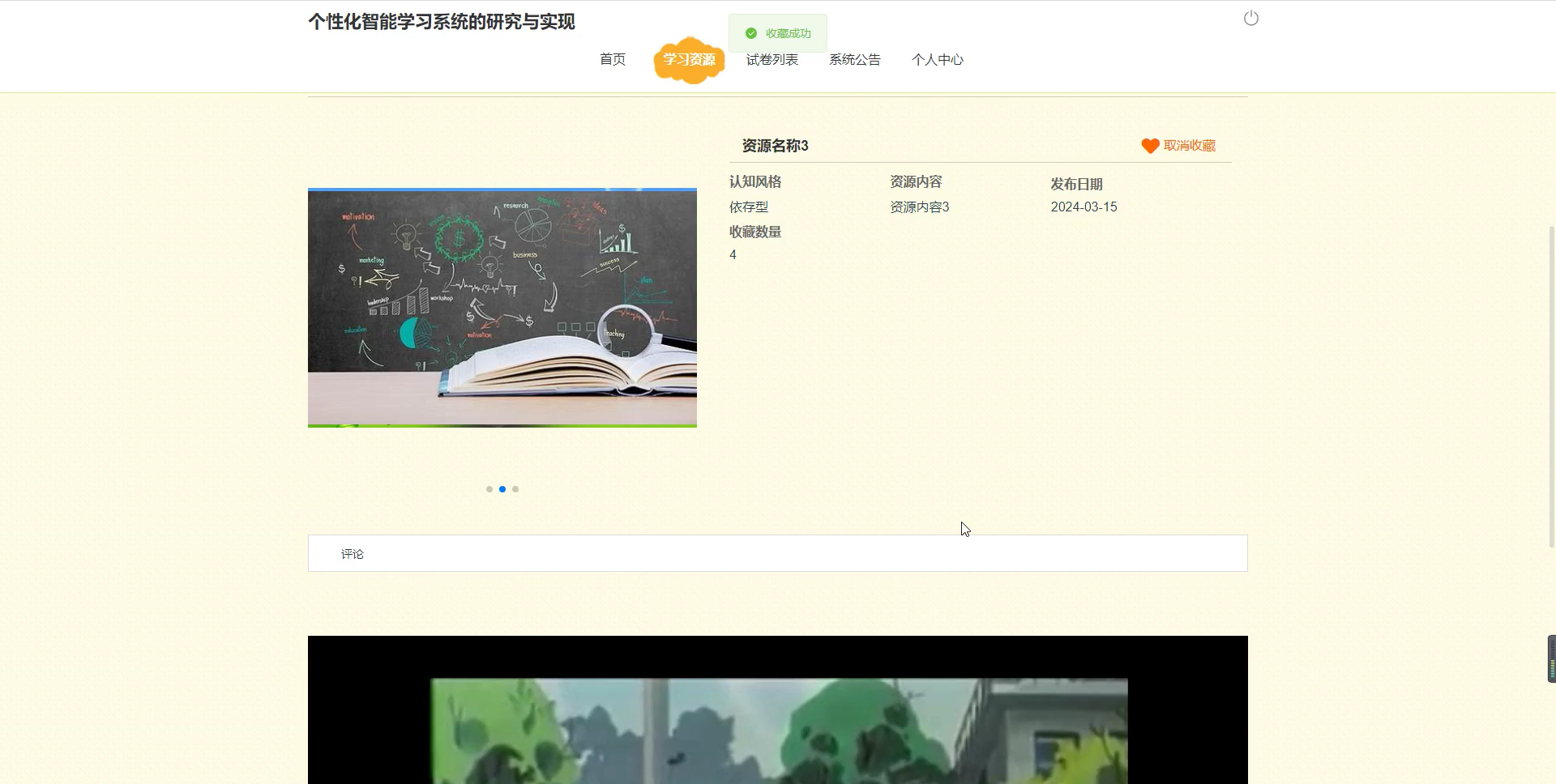Select the third carousel indicator dot
The image size is (1556, 784).
point(515,488)
